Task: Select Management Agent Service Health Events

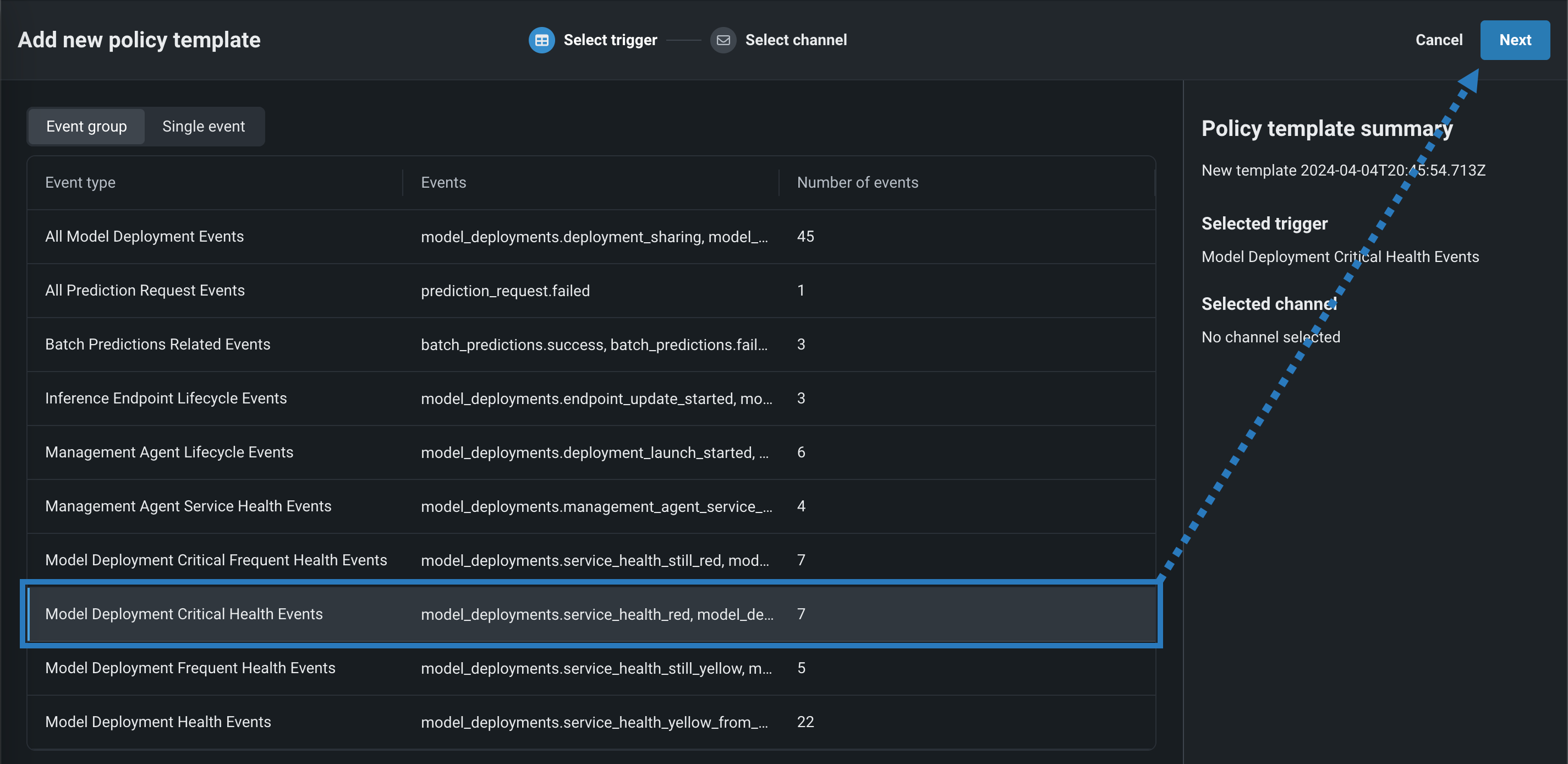Action: [188, 506]
